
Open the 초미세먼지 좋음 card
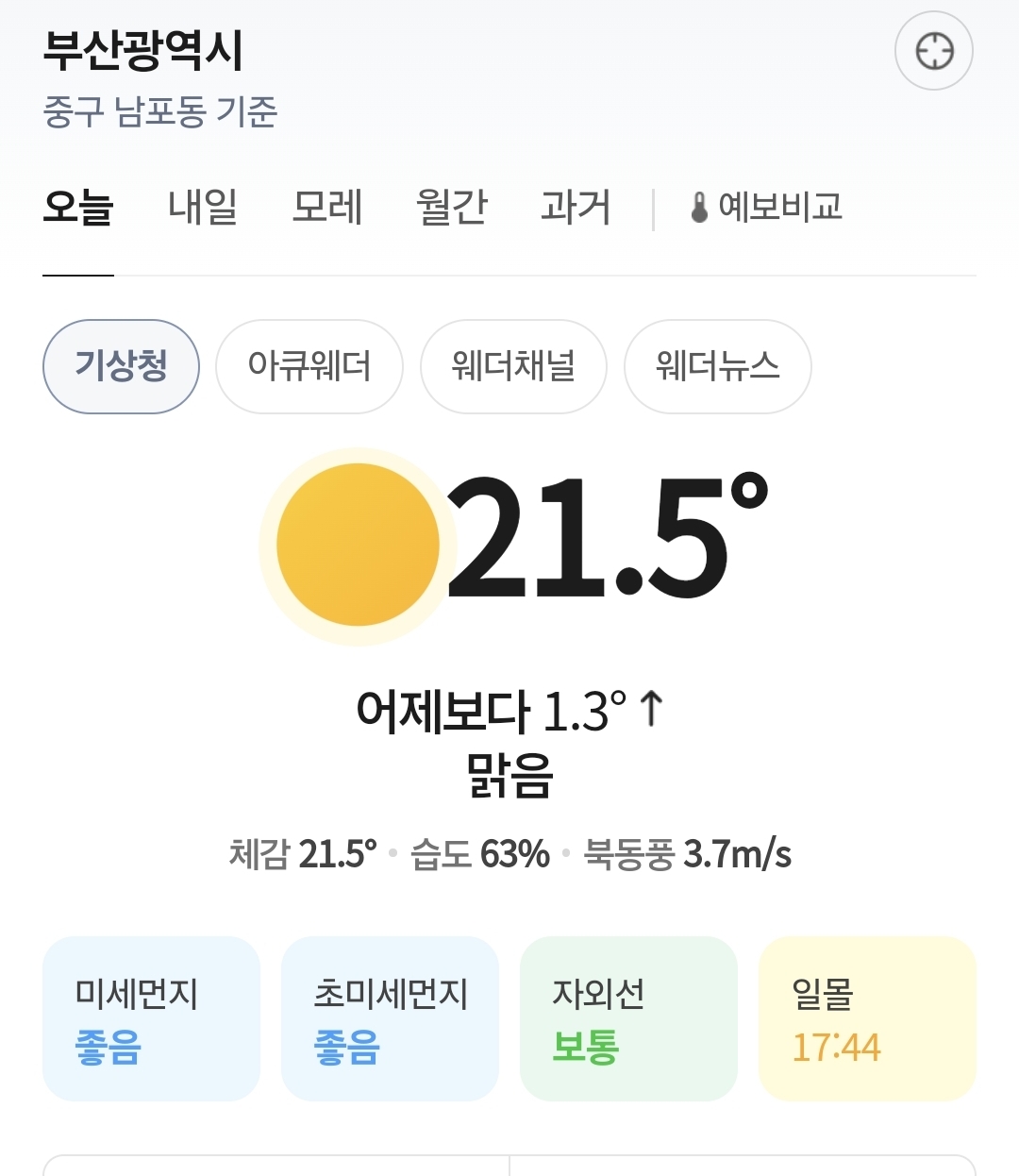(390, 1018)
